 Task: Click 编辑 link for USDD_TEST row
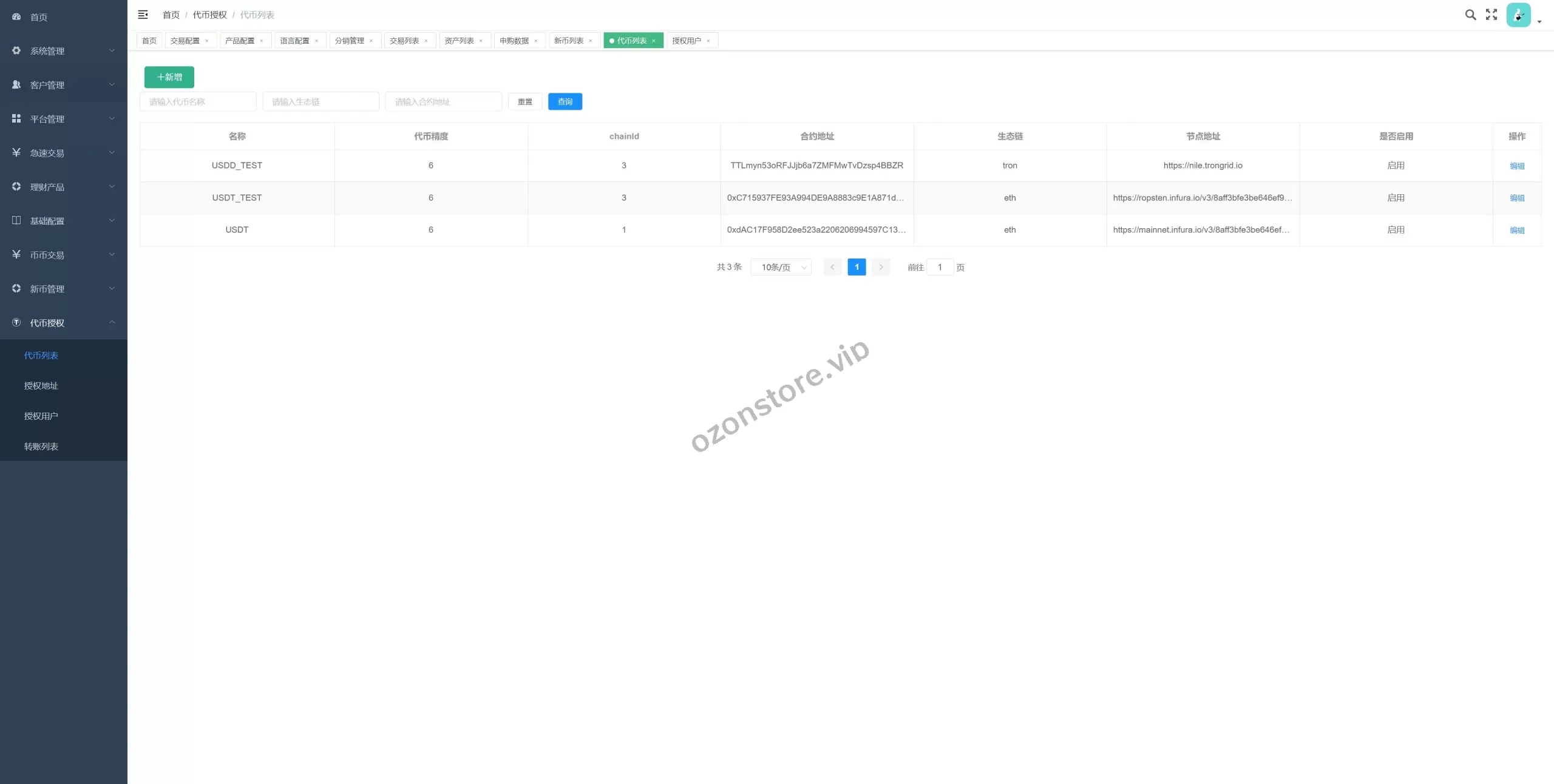pyautogui.click(x=1516, y=166)
